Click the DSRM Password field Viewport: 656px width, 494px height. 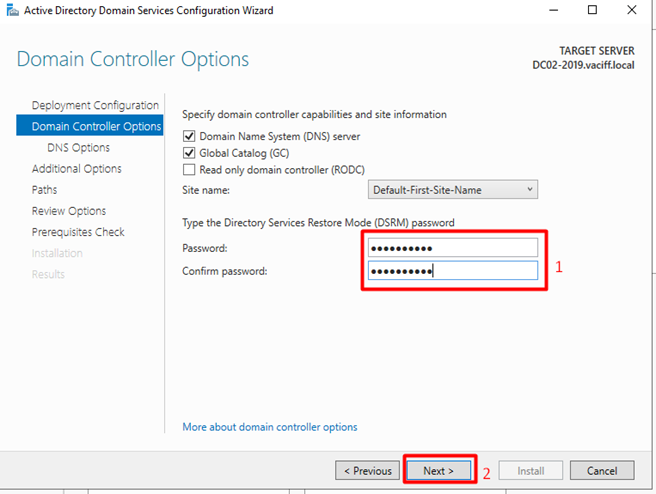(x=453, y=248)
